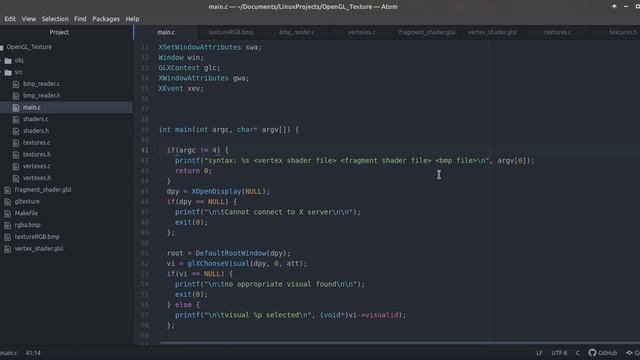Click the GitHub octocat icon in status bar
The image size is (640, 360).
pyautogui.click(x=592, y=353)
